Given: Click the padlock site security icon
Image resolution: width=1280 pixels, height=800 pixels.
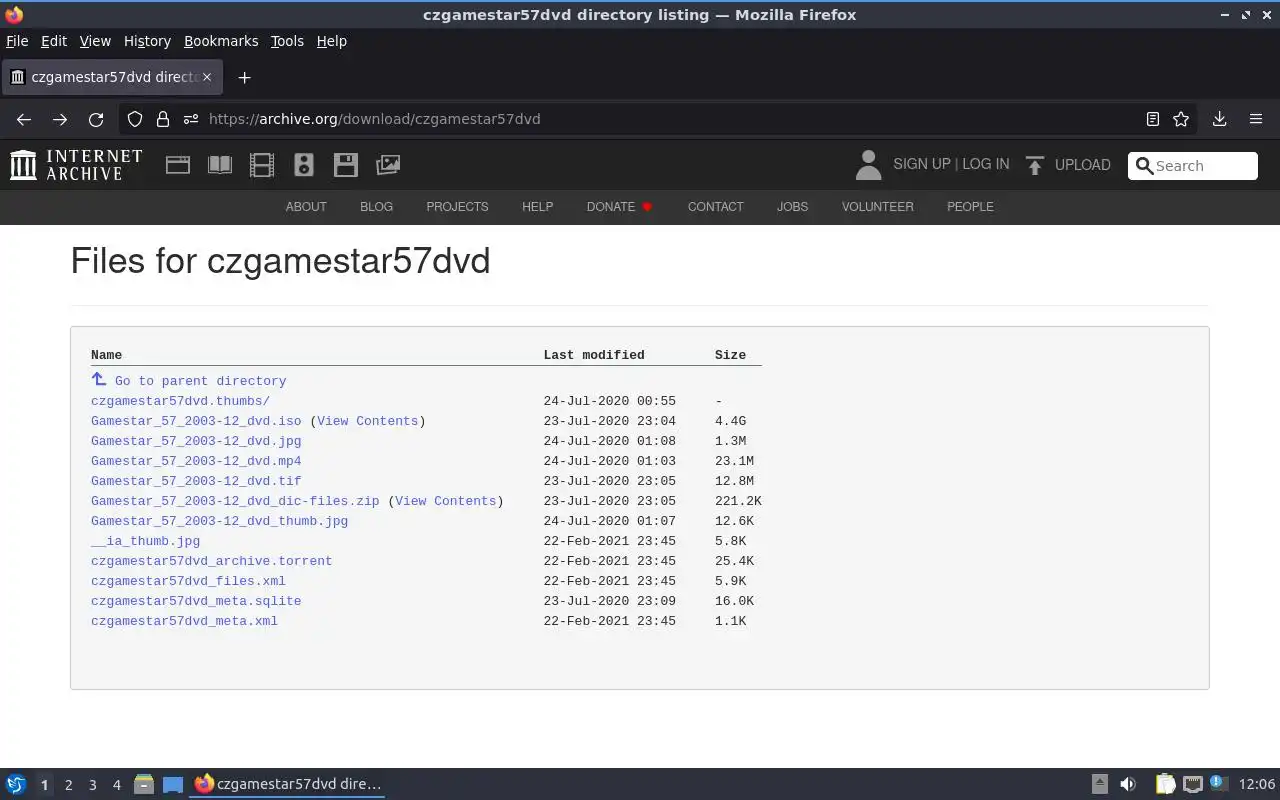Looking at the screenshot, I should pyautogui.click(x=163, y=119).
